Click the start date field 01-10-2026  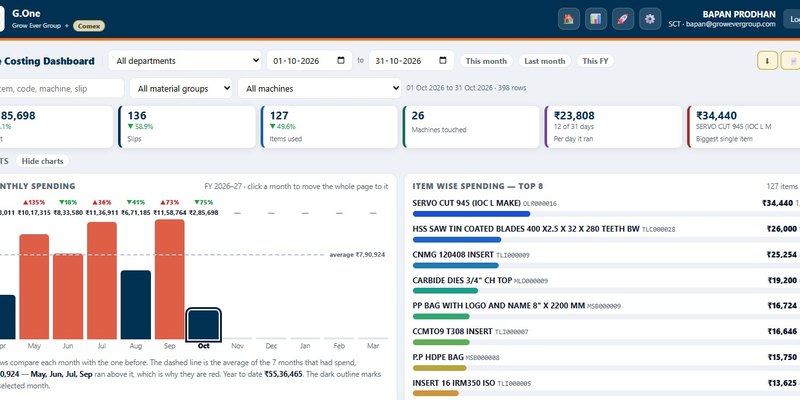click(309, 61)
